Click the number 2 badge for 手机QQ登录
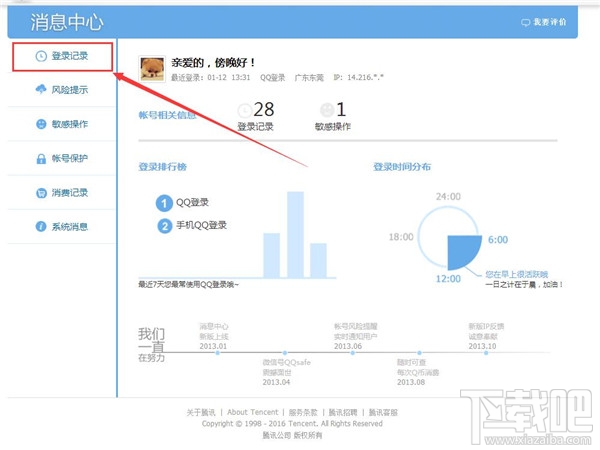Image resolution: width=600 pixels, height=450 pixels. click(165, 226)
